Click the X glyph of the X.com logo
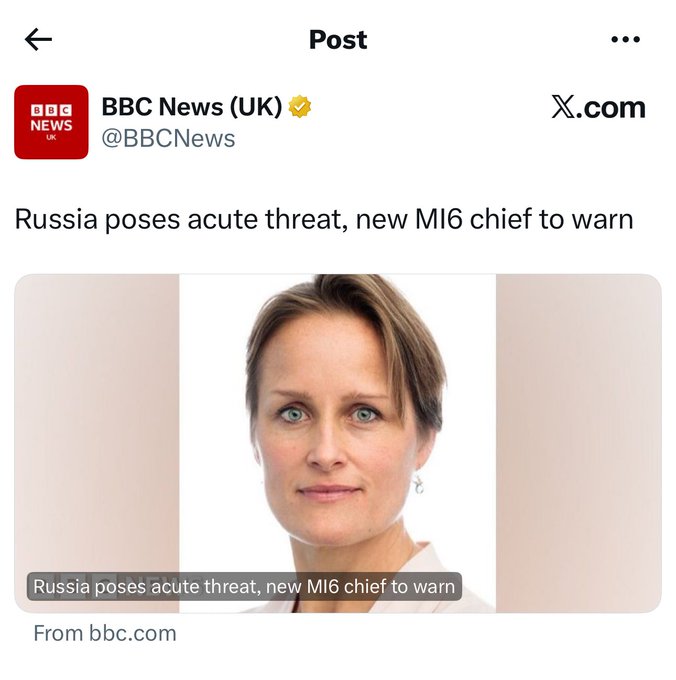Image resolution: width=676 pixels, height=680 pixels. [x=562, y=107]
